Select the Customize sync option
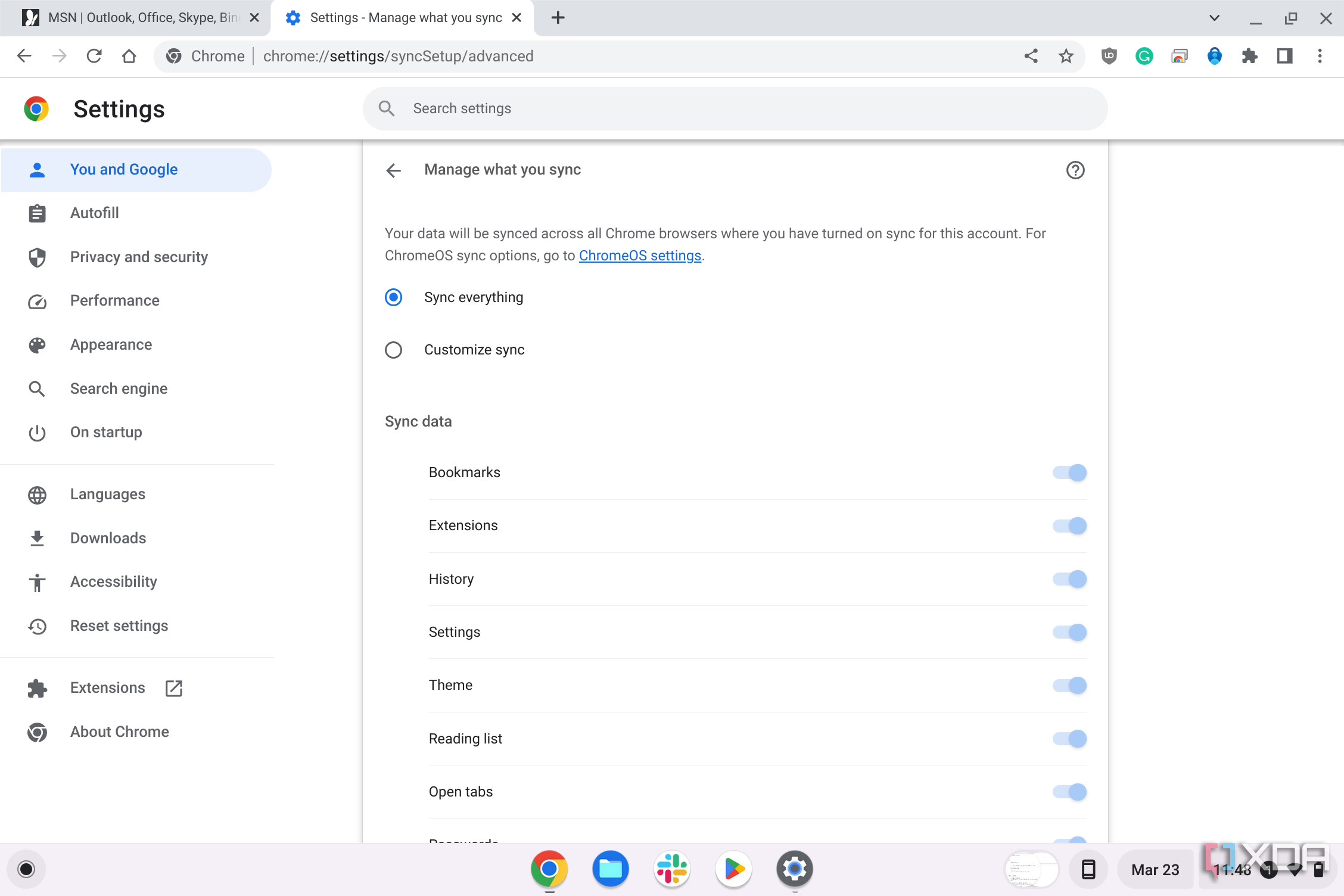1344x896 pixels. (x=394, y=349)
